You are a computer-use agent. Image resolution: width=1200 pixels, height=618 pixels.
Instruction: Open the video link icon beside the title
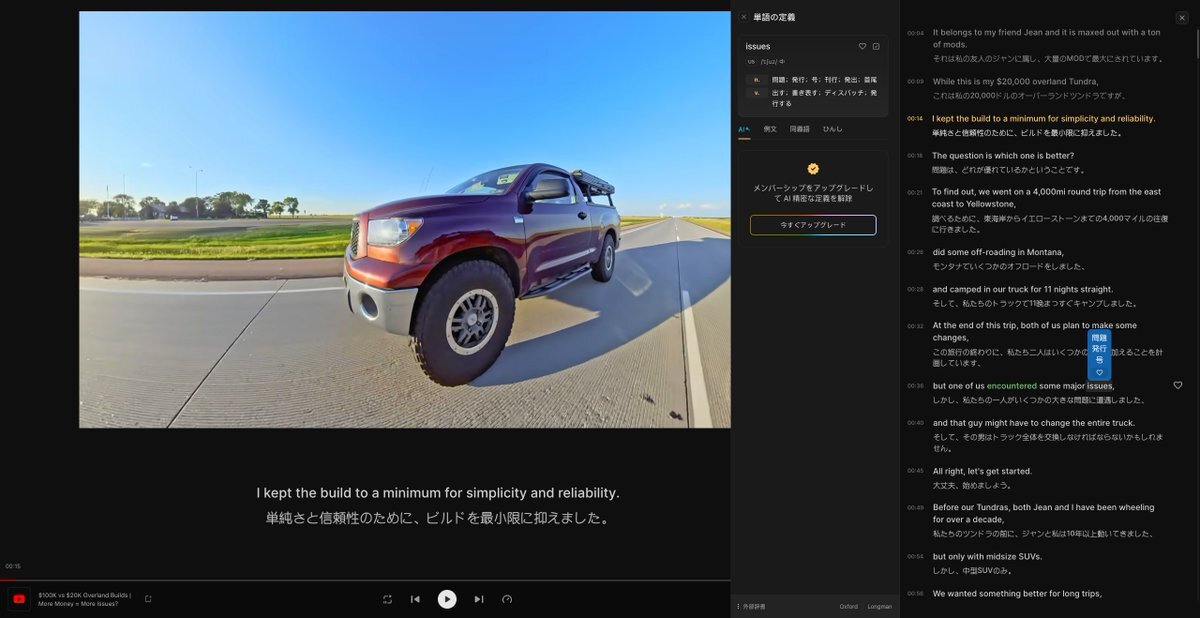[148, 599]
